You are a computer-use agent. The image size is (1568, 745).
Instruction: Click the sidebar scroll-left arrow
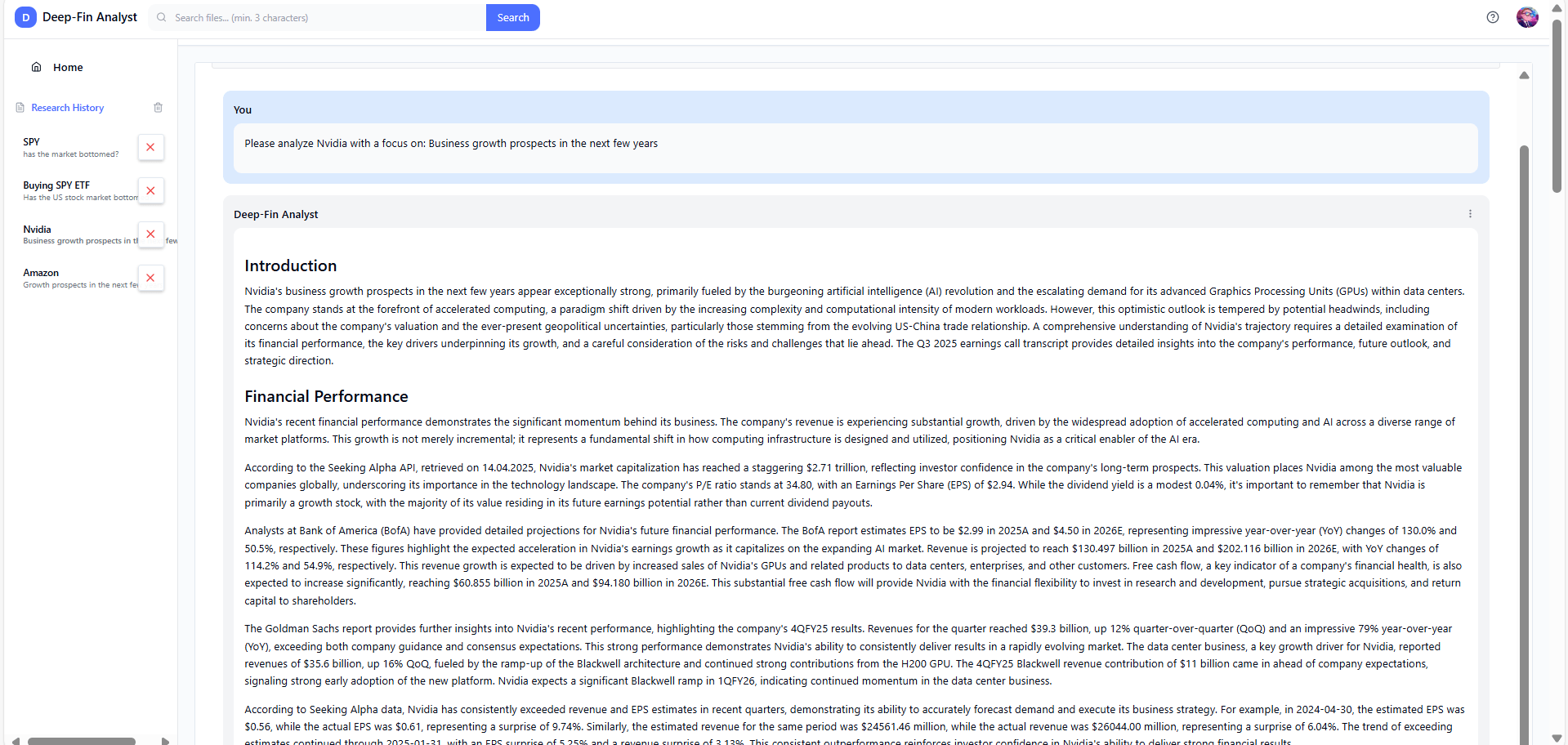16,741
